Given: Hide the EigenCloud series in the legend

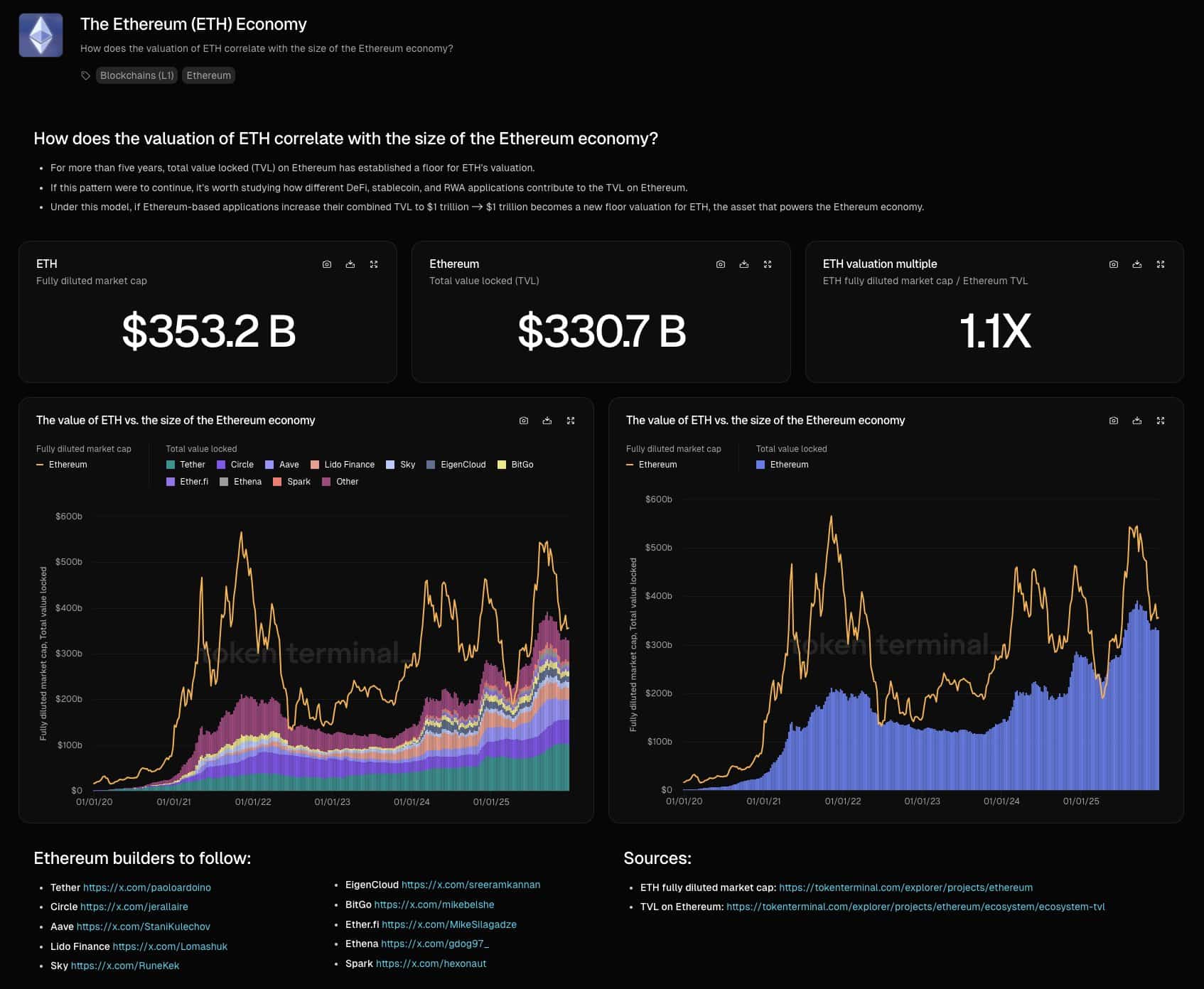Looking at the screenshot, I should [456, 465].
